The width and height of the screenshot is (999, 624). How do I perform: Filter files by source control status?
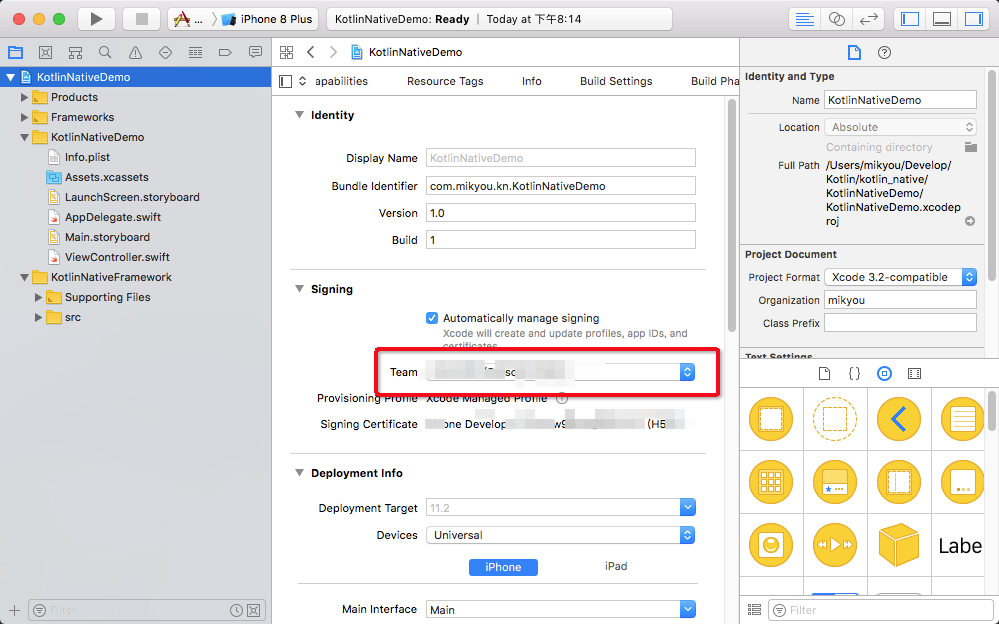tap(253, 610)
